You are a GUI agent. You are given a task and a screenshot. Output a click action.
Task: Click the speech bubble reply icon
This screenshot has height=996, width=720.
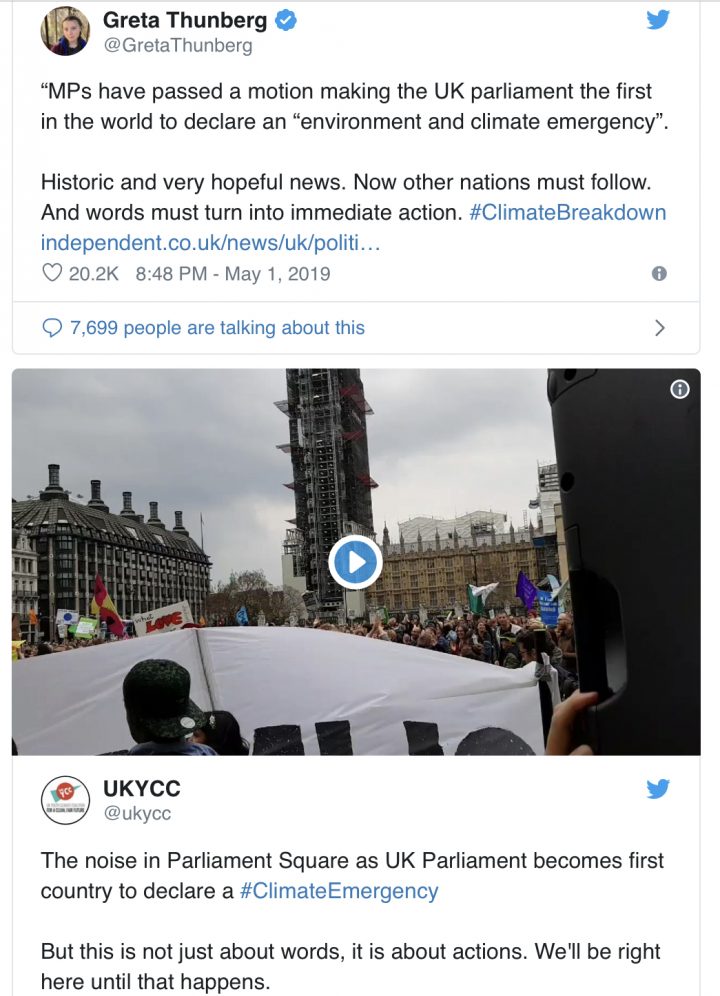pyautogui.click(x=52, y=328)
